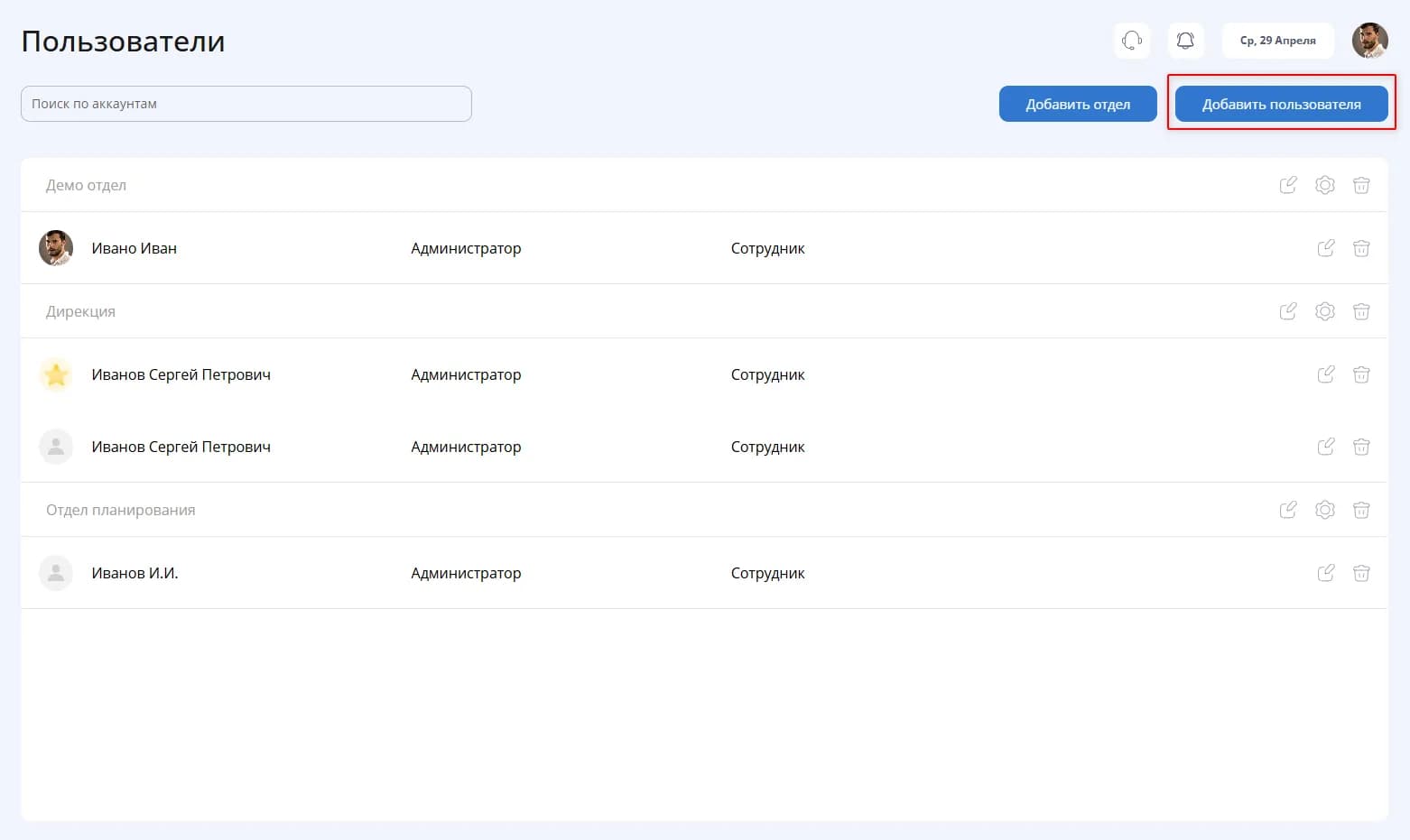Delete user Ивано Иван
Viewport: 1410px width, 840px height.
tap(1361, 248)
